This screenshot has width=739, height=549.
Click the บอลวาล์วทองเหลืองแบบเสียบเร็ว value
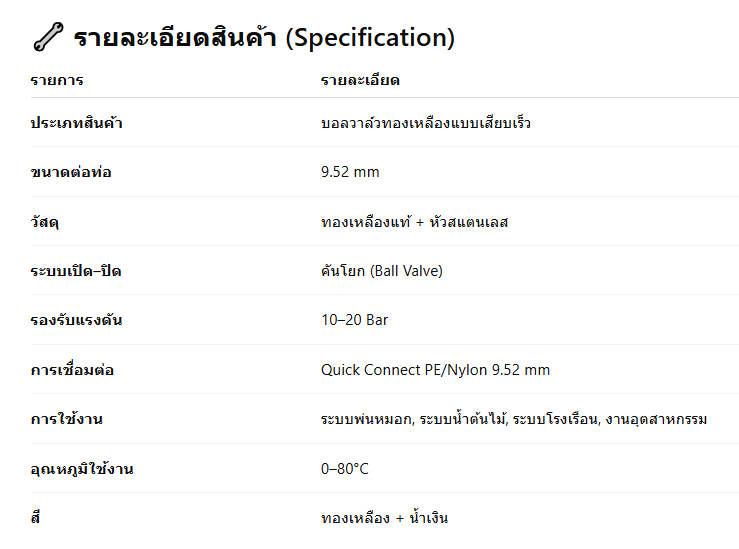[426, 123]
